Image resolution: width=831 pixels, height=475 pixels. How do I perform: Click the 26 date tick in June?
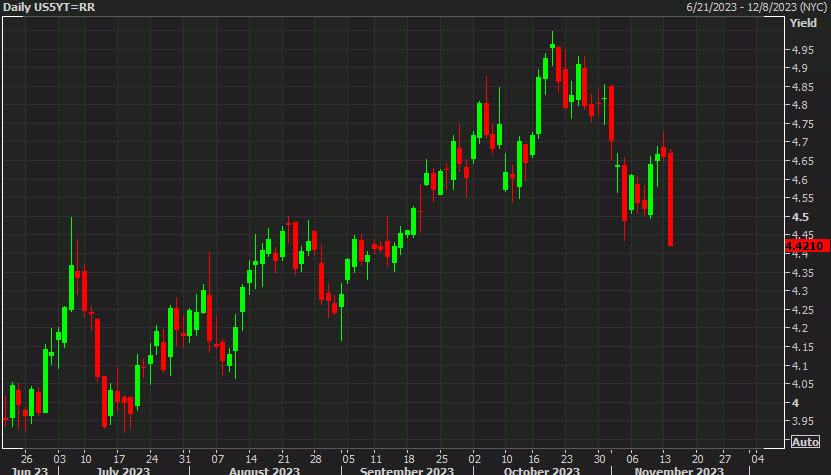tap(26, 459)
